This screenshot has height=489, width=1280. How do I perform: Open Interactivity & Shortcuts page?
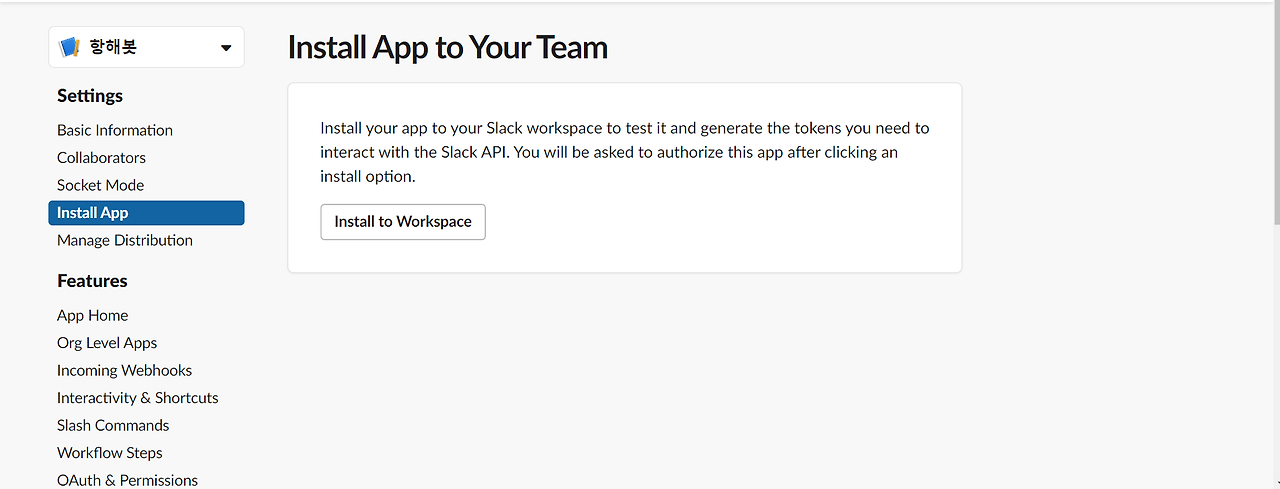coord(137,398)
